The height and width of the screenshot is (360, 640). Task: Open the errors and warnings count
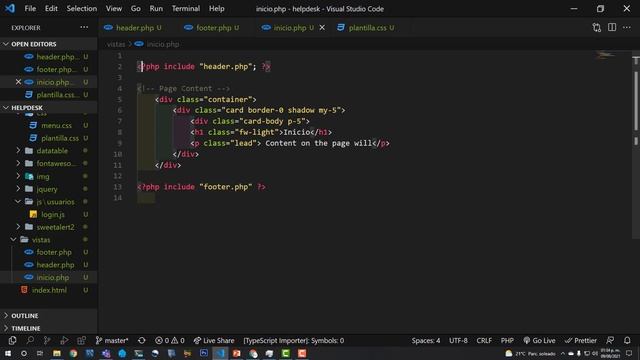(x=170, y=340)
